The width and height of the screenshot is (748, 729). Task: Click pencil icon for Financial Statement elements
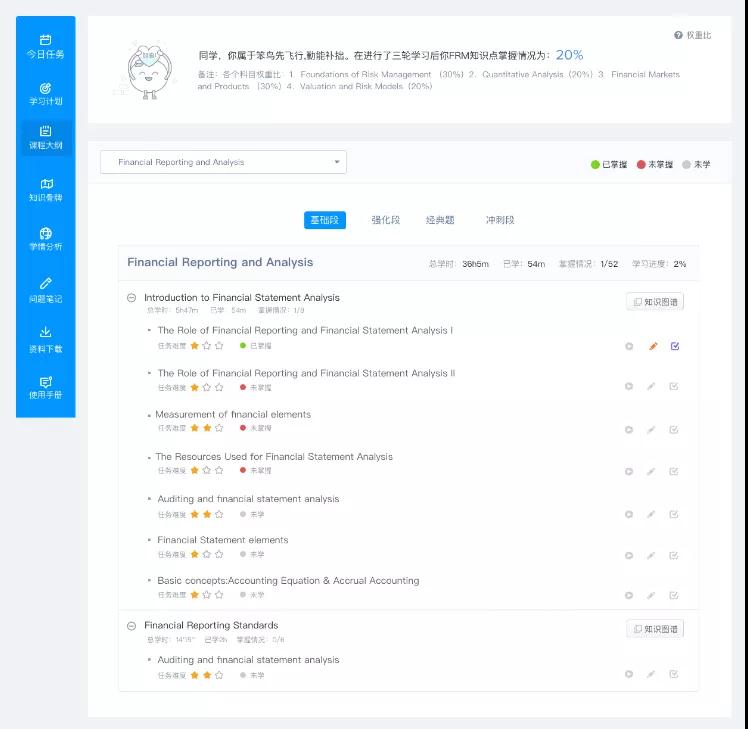pos(651,555)
